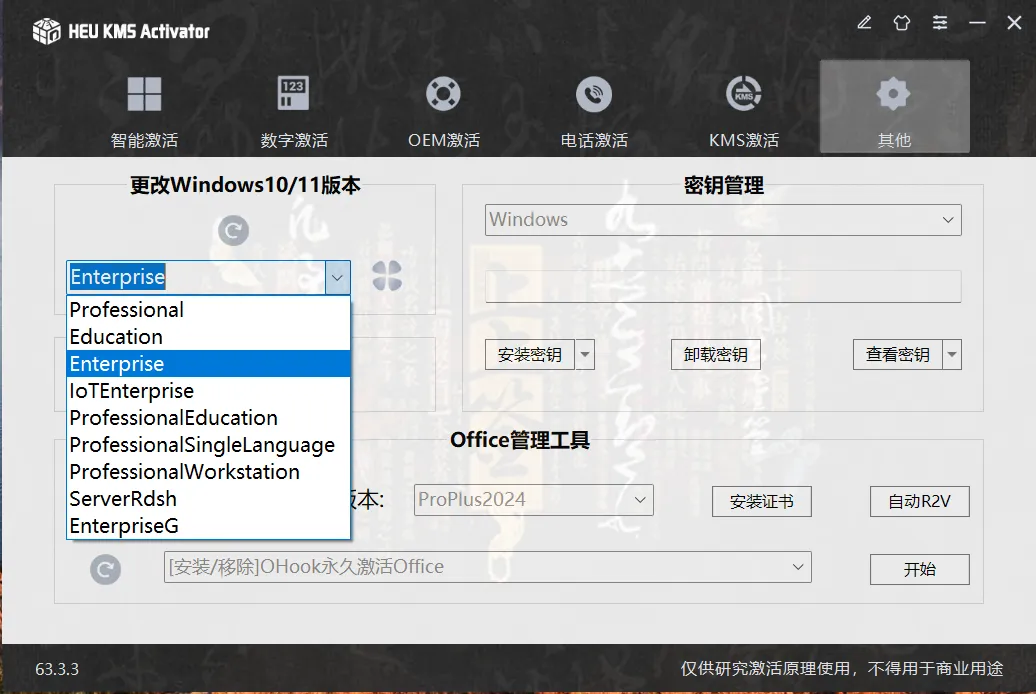Viewport: 1036px width, 694px height.
Task: Open the Windows product dropdown in 密钥管理
Action: click(x=723, y=219)
